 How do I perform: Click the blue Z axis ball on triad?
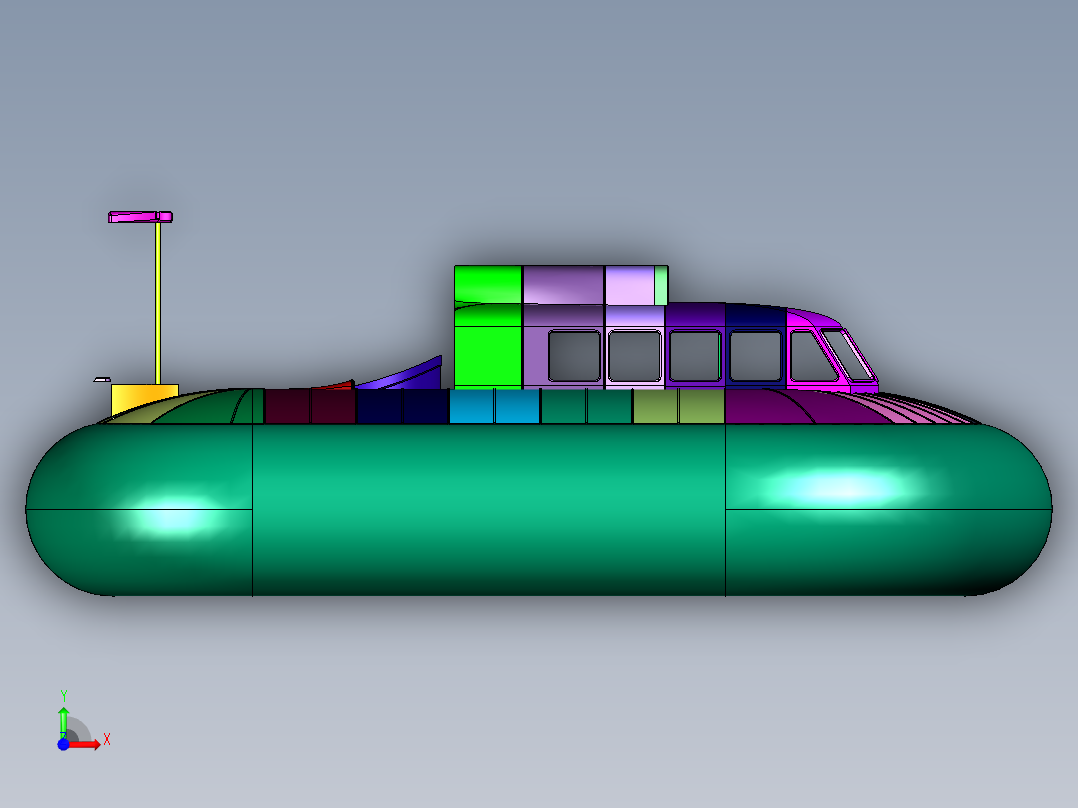point(63,745)
